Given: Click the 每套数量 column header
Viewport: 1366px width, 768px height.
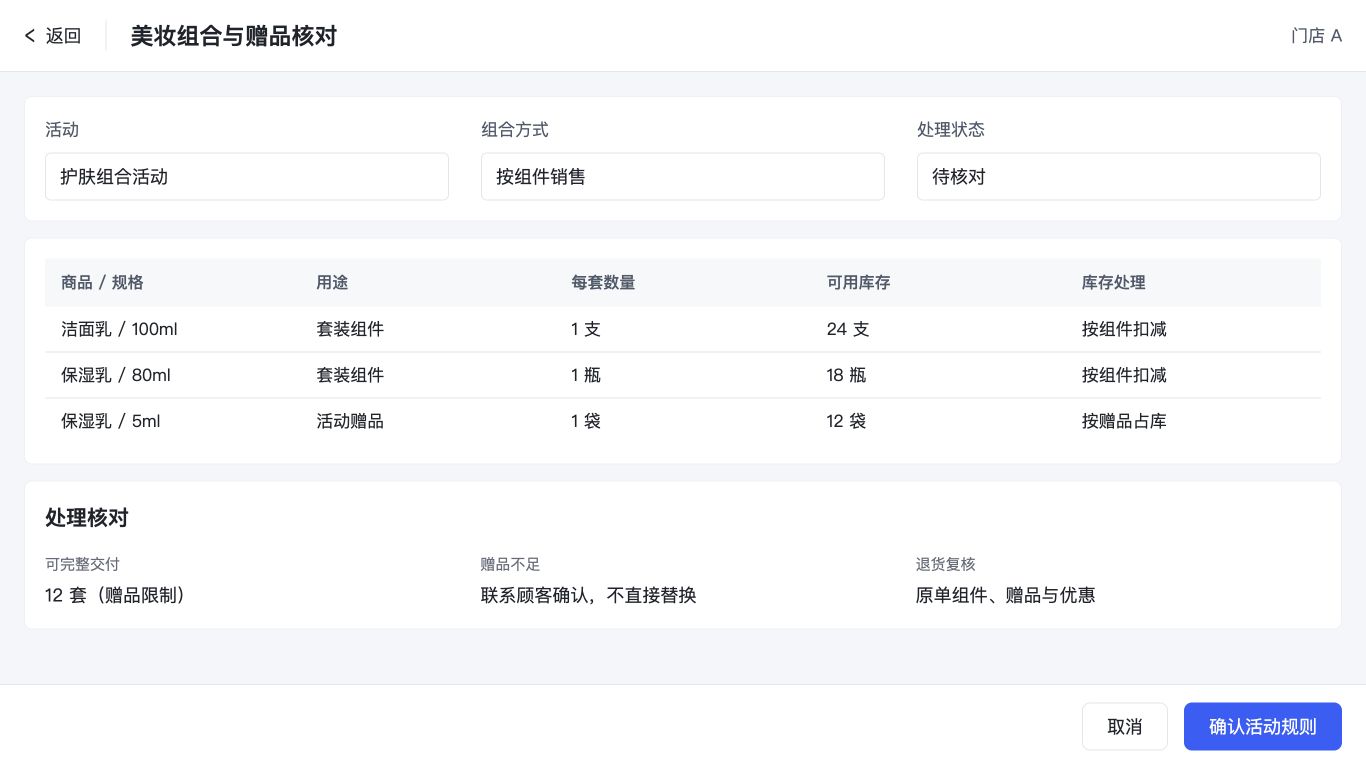Looking at the screenshot, I should click(603, 283).
